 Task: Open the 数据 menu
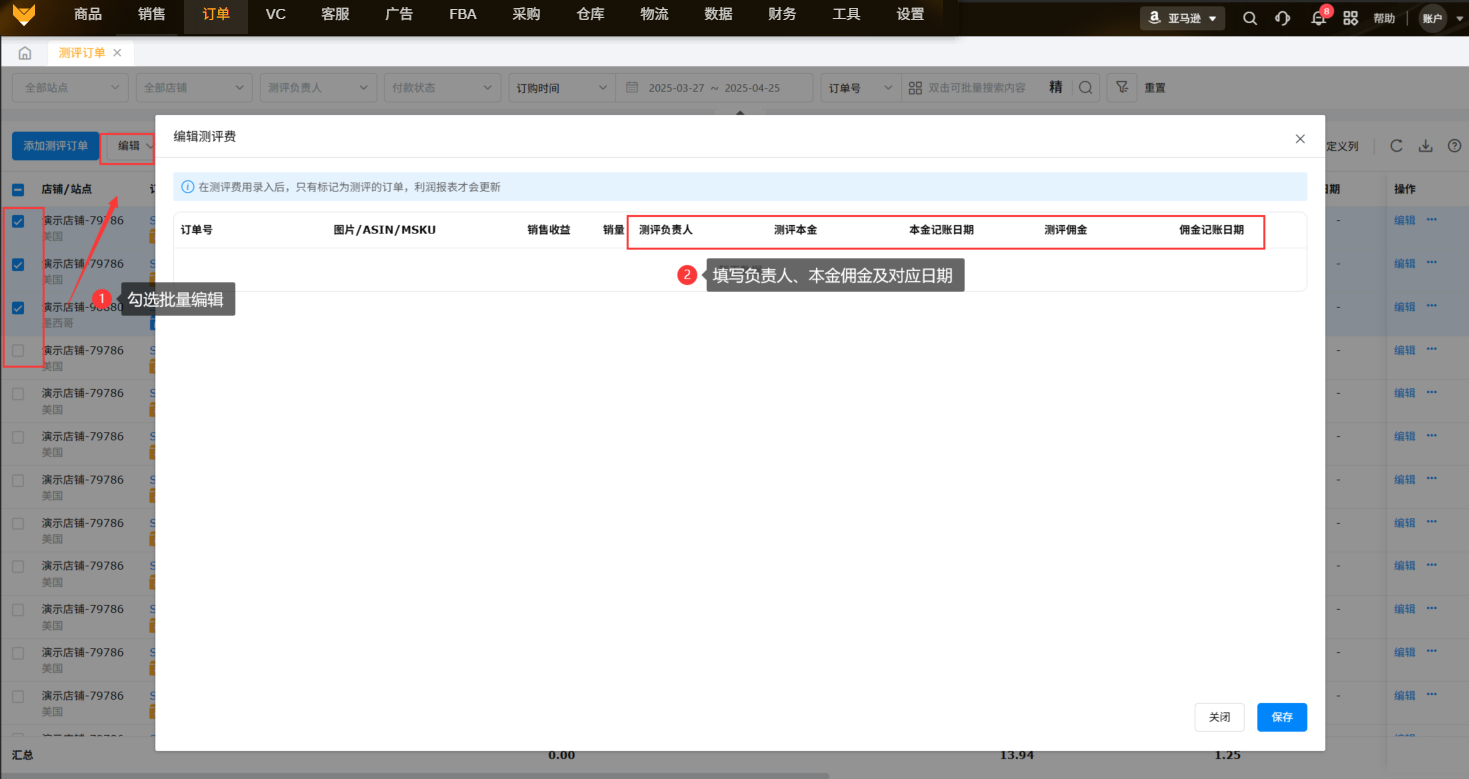(718, 14)
